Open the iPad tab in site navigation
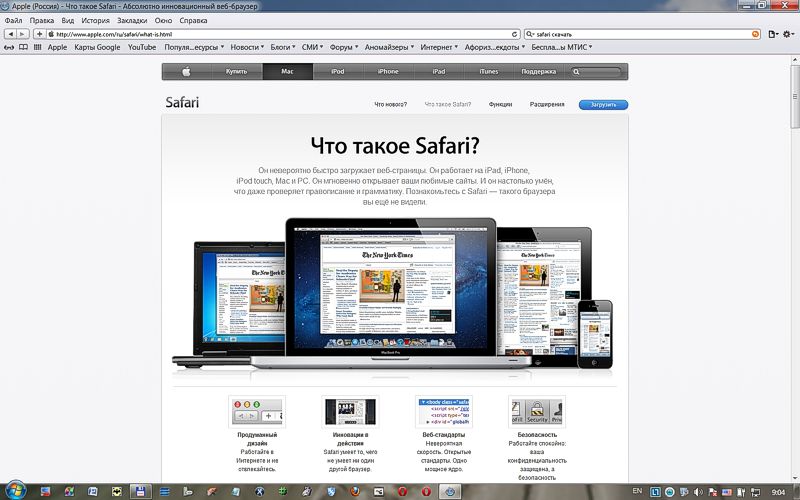The height and width of the screenshot is (500, 800). coord(439,71)
